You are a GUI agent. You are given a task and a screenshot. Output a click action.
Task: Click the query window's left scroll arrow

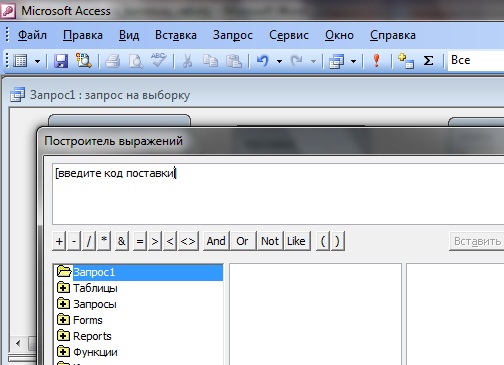pos(18,343)
